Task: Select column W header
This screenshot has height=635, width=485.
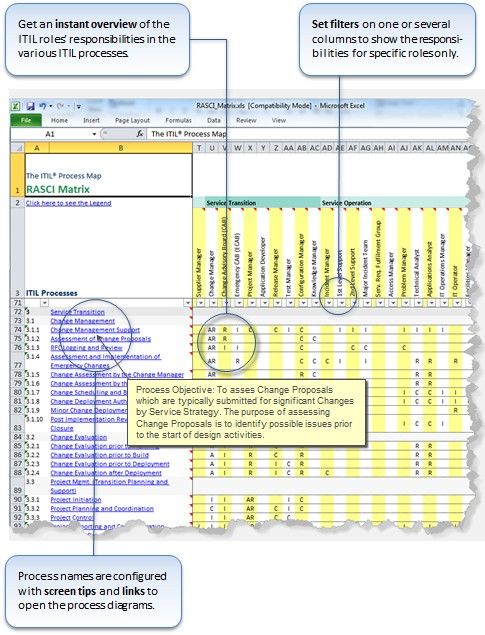Action: pos(238,148)
